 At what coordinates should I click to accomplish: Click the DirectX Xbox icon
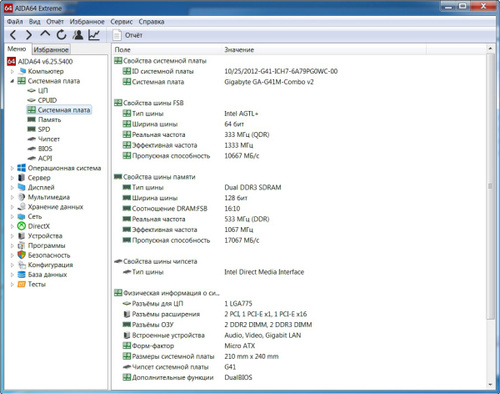[21, 226]
